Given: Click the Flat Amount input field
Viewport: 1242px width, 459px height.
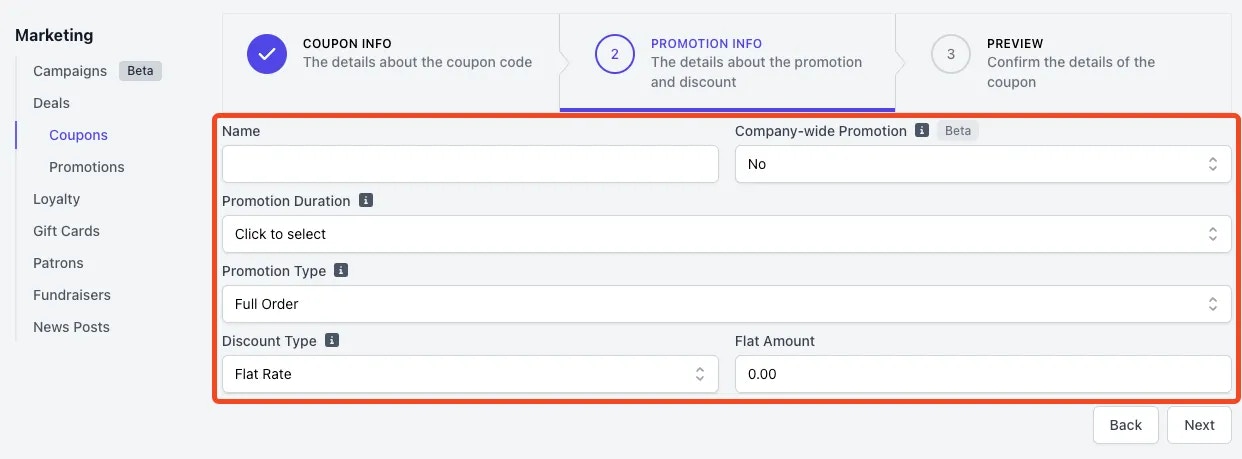Looking at the screenshot, I should coord(983,374).
